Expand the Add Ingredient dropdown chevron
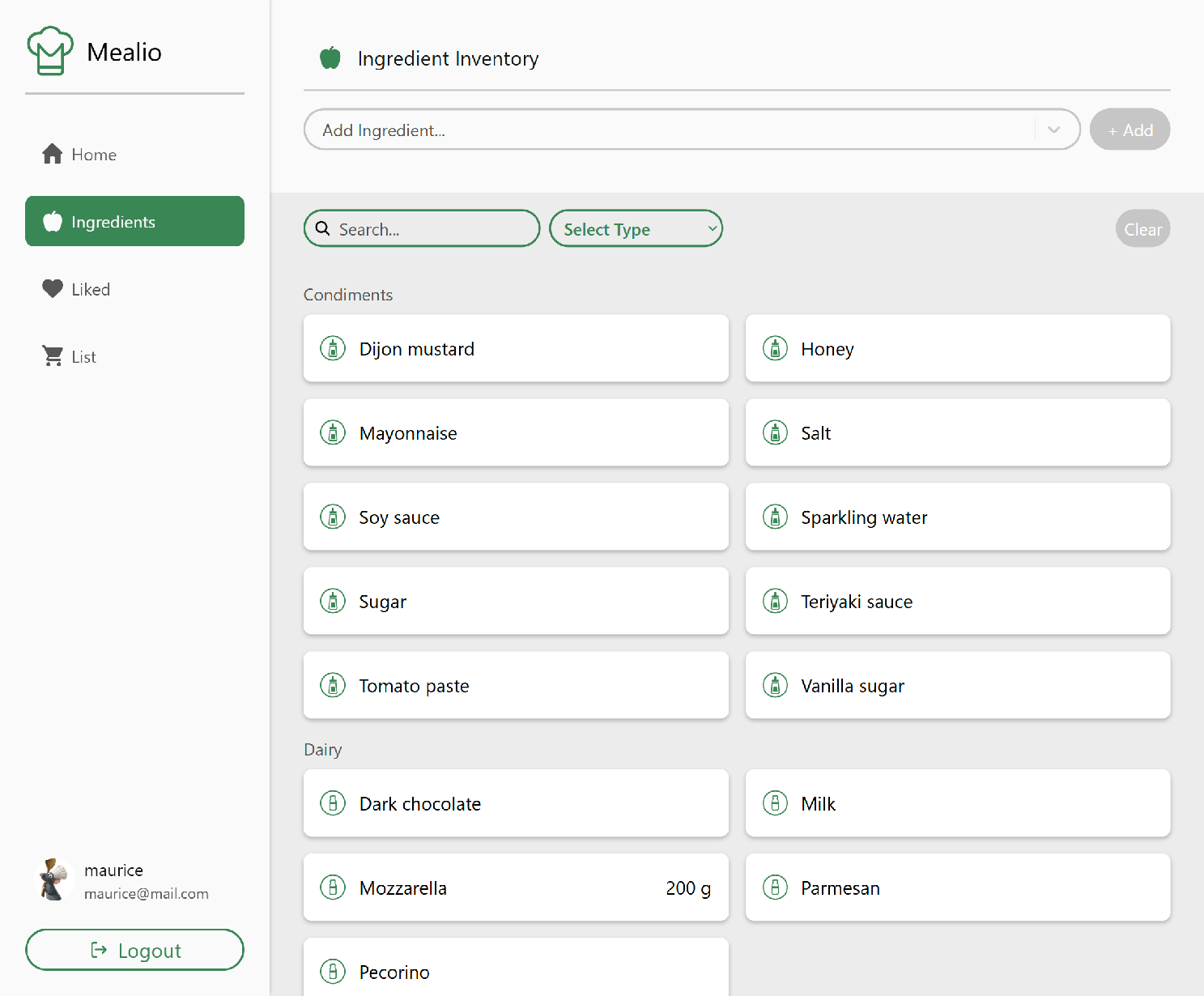This screenshot has height=996, width=1204. tap(1053, 130)
